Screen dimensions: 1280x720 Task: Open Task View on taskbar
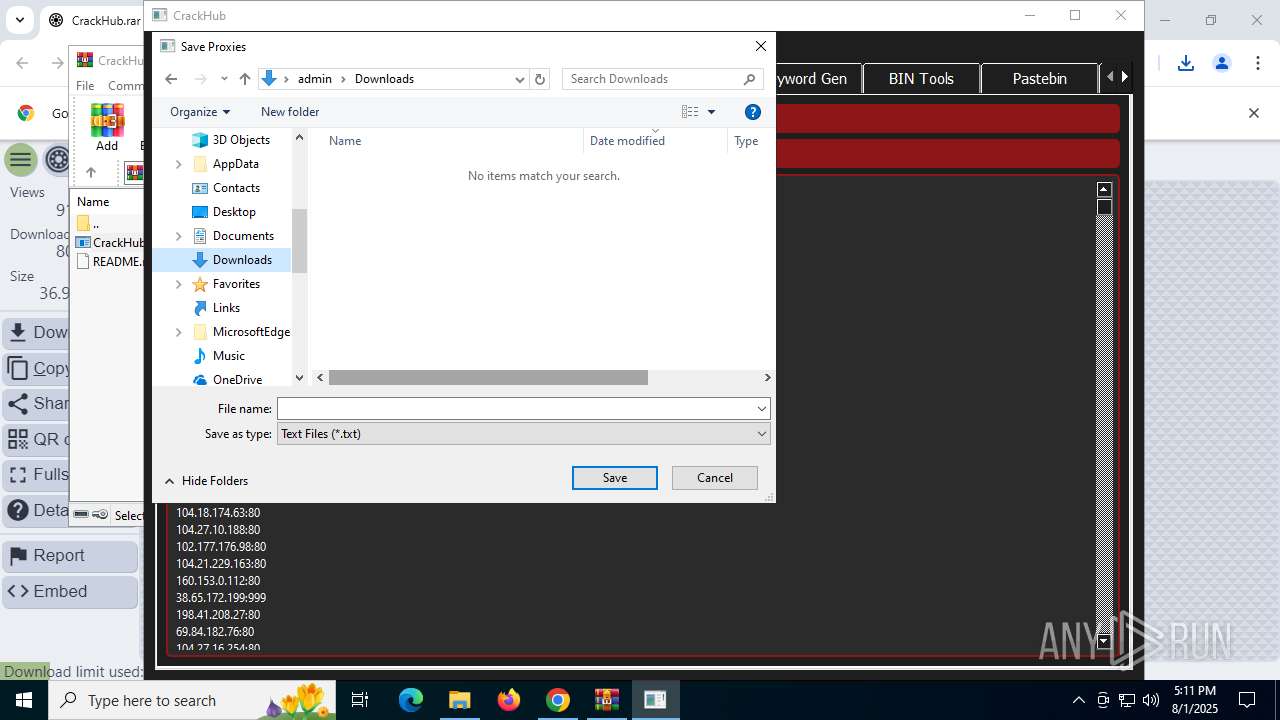click(x=361, y=700)
